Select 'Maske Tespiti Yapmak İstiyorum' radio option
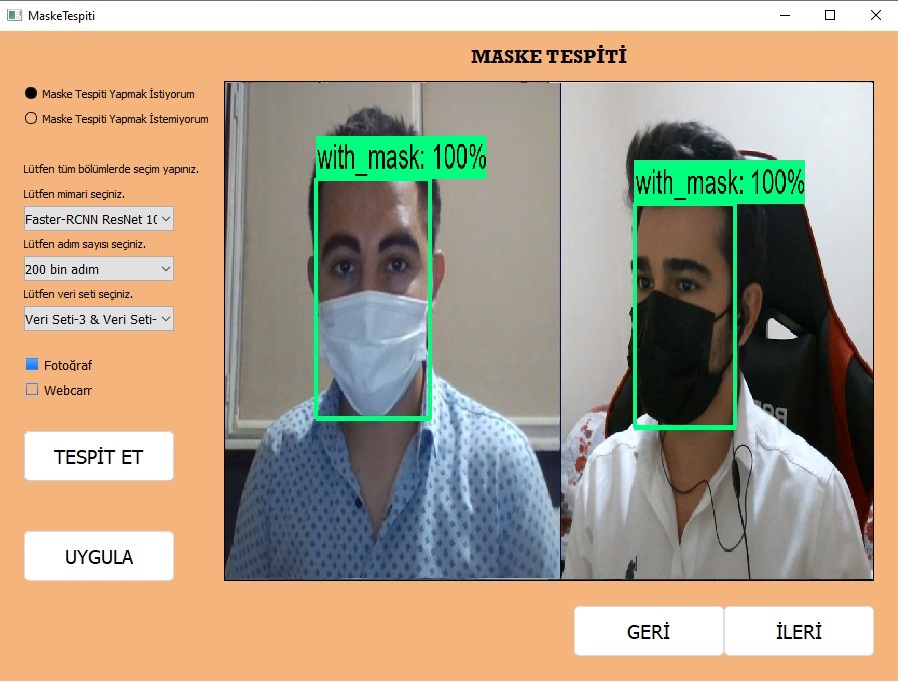Image resolution: width=900 pixels, height=682 pixels. pyautogui.click(x=31, y=94)
